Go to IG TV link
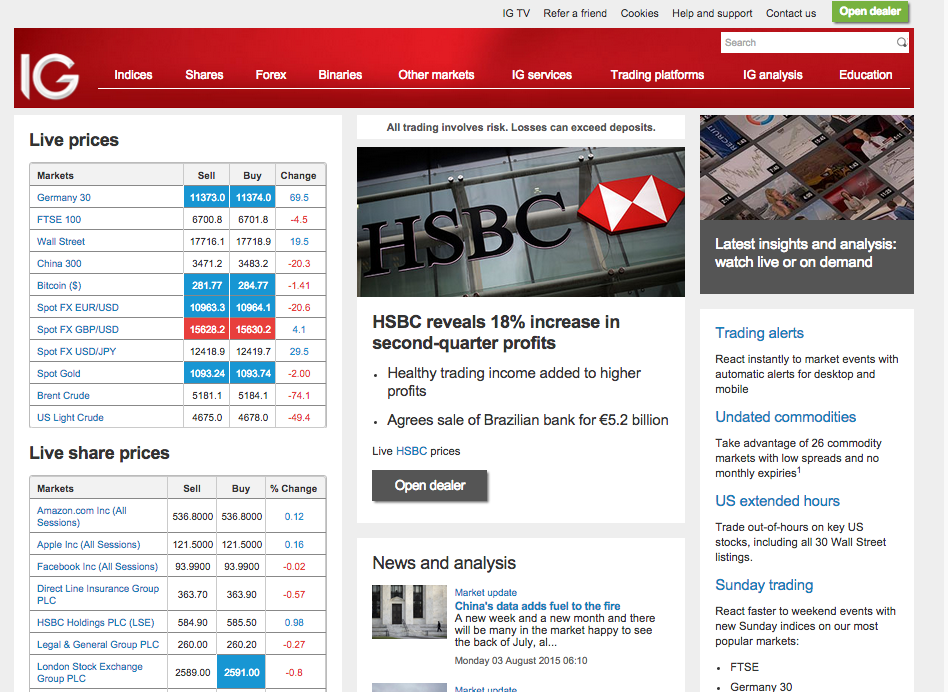The image size is (948, 692). (516, 13)
